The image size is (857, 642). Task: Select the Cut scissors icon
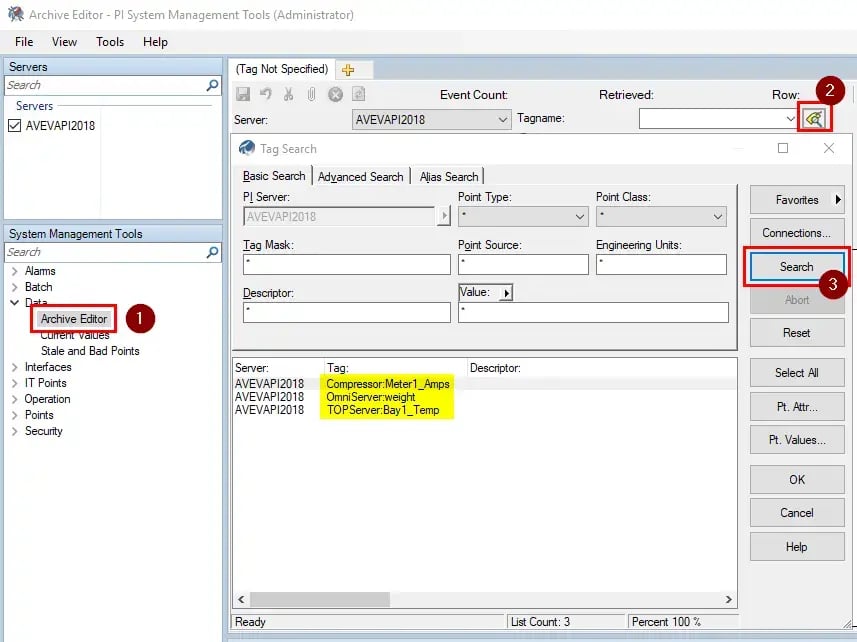288,94
